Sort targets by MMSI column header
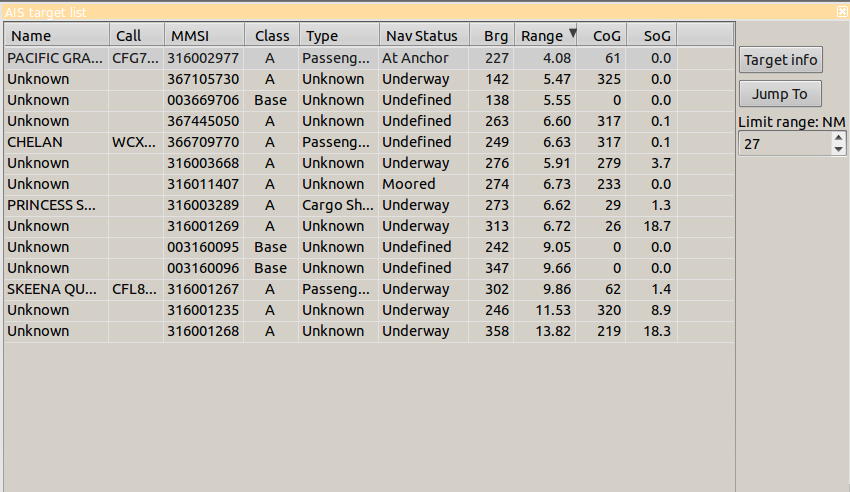Screen dimensions: 850x492 pyautogui.click(x=203, y=36)
